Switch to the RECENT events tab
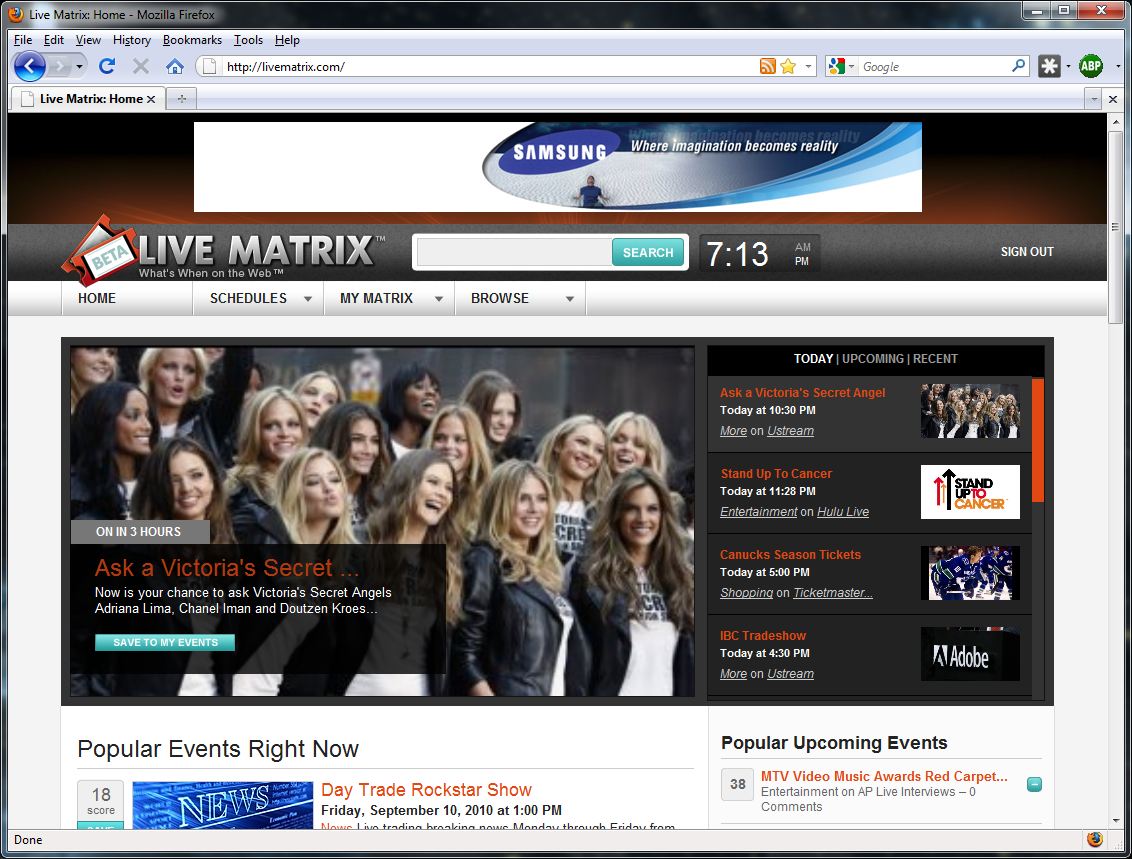The image size is (1132, 859). coord(935,359)
